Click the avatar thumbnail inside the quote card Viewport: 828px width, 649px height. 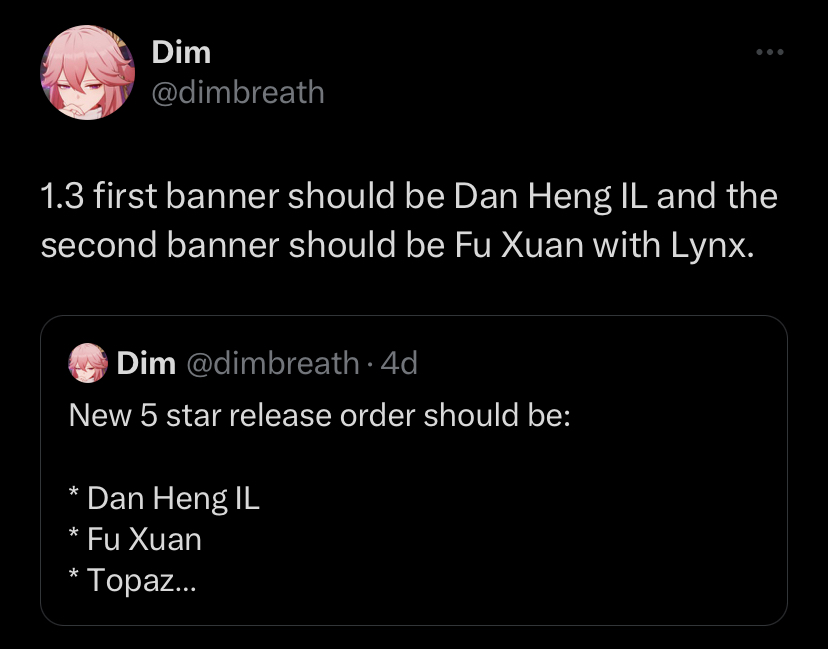pyautogui.click(x=88, y=363)
